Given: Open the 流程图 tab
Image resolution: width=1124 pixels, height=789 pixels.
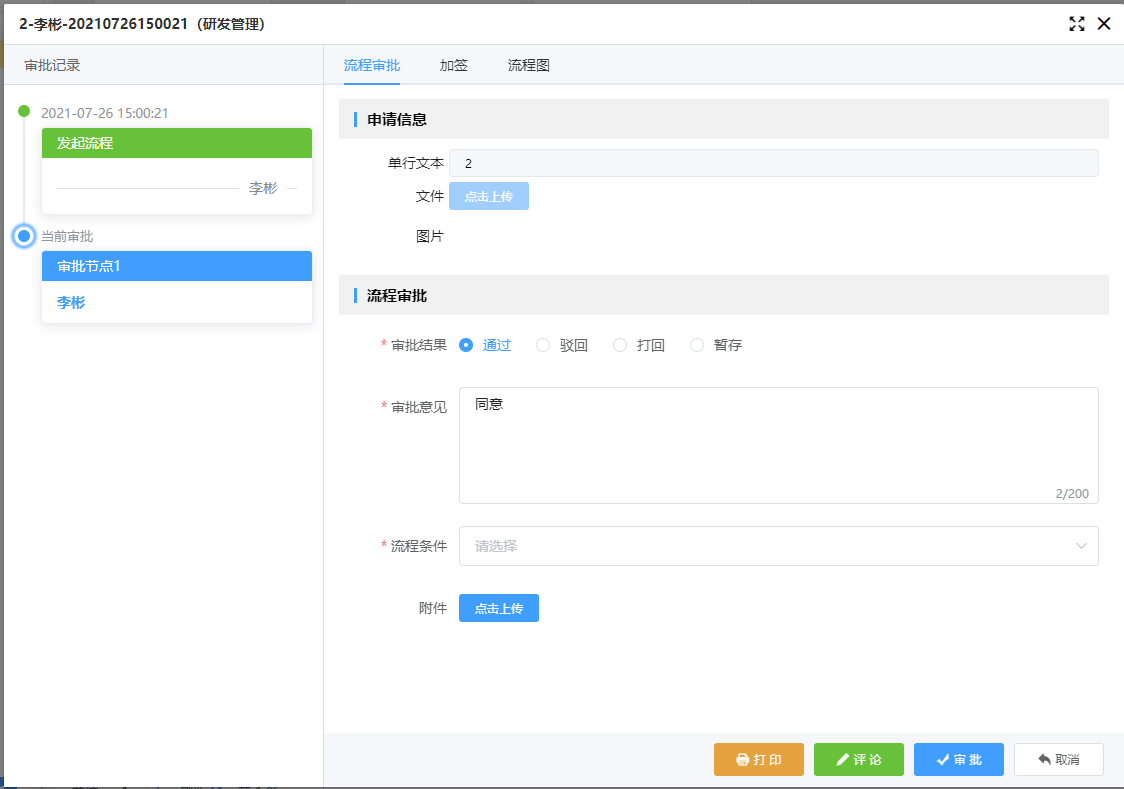Looking at the screenshot, I should tap(529, 65).
